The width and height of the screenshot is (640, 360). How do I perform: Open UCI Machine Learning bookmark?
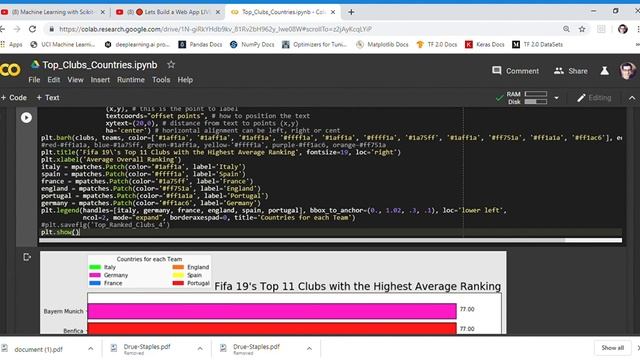point(62,44)
